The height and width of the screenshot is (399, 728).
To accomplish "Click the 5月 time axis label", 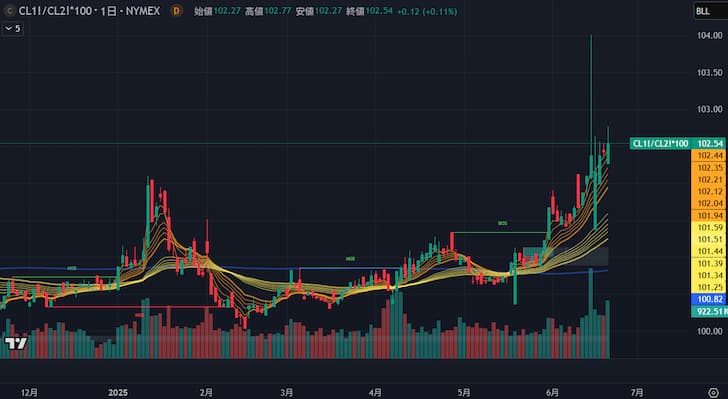I will [x=464, y=393].
